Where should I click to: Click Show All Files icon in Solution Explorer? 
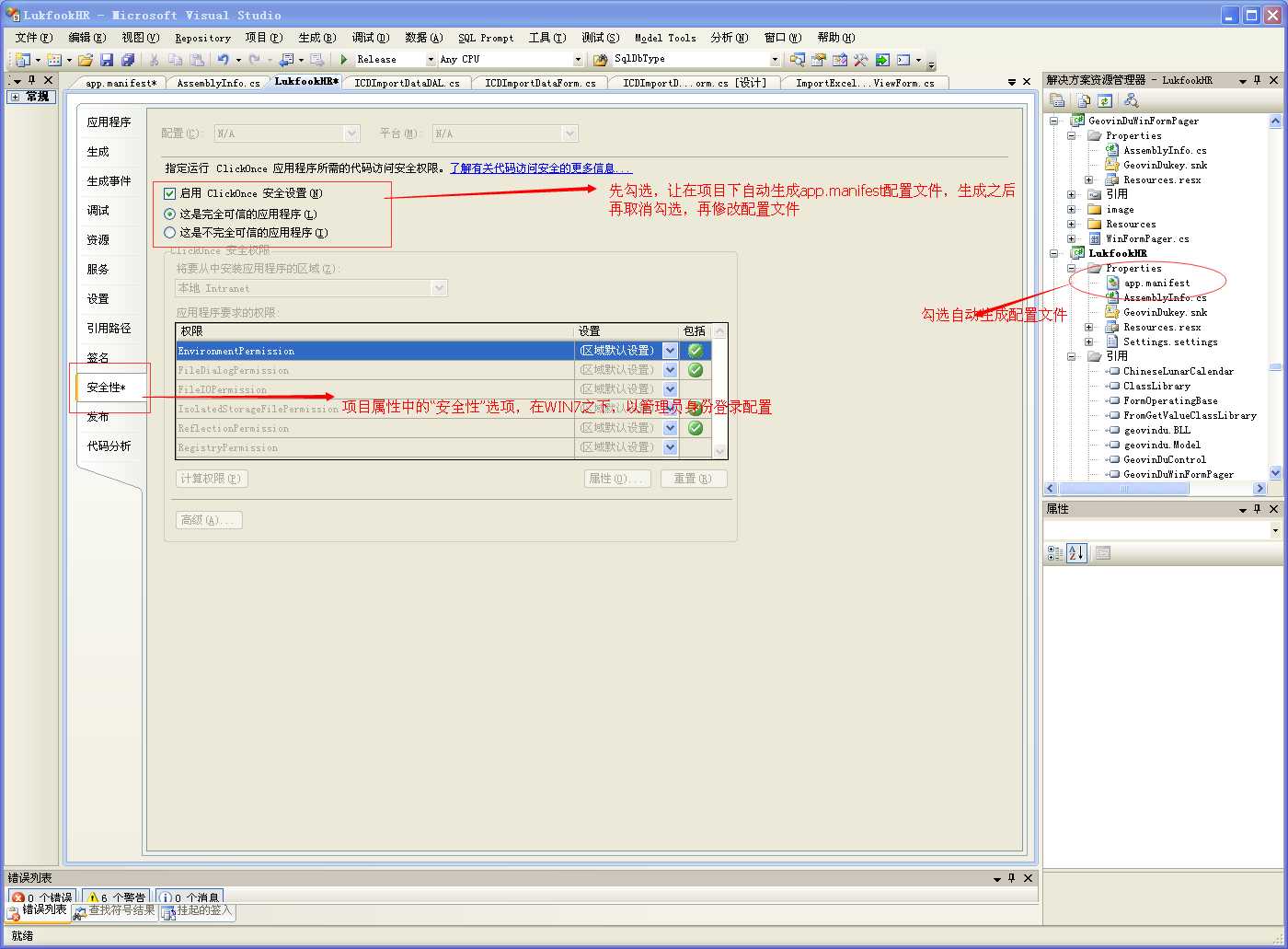tap(1084, 100)
